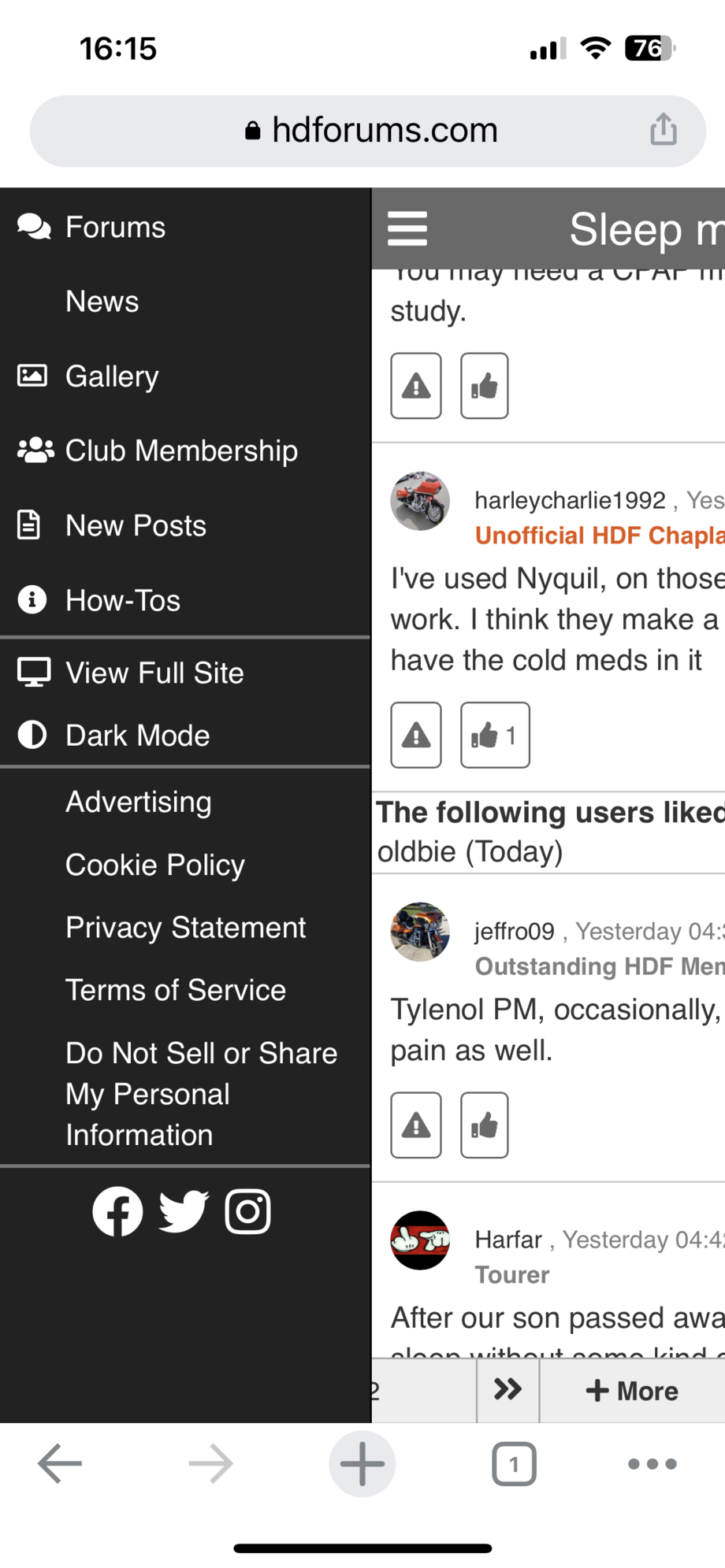The image size is (725, 1568).
Task: Open a new tab with plus button
Action: click(362, 1464)
